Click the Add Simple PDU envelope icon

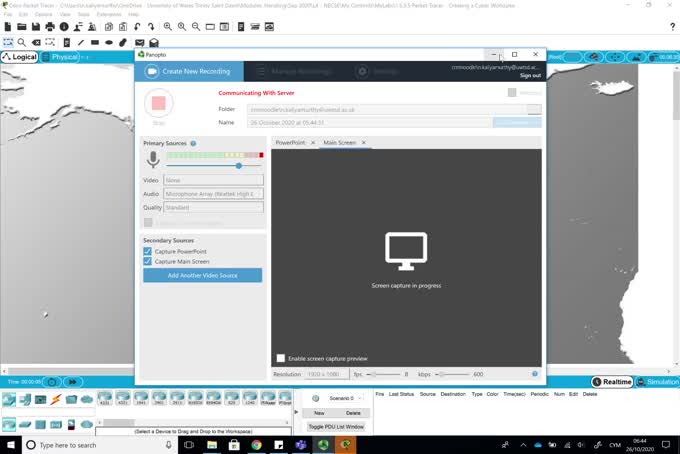[140, 43]
